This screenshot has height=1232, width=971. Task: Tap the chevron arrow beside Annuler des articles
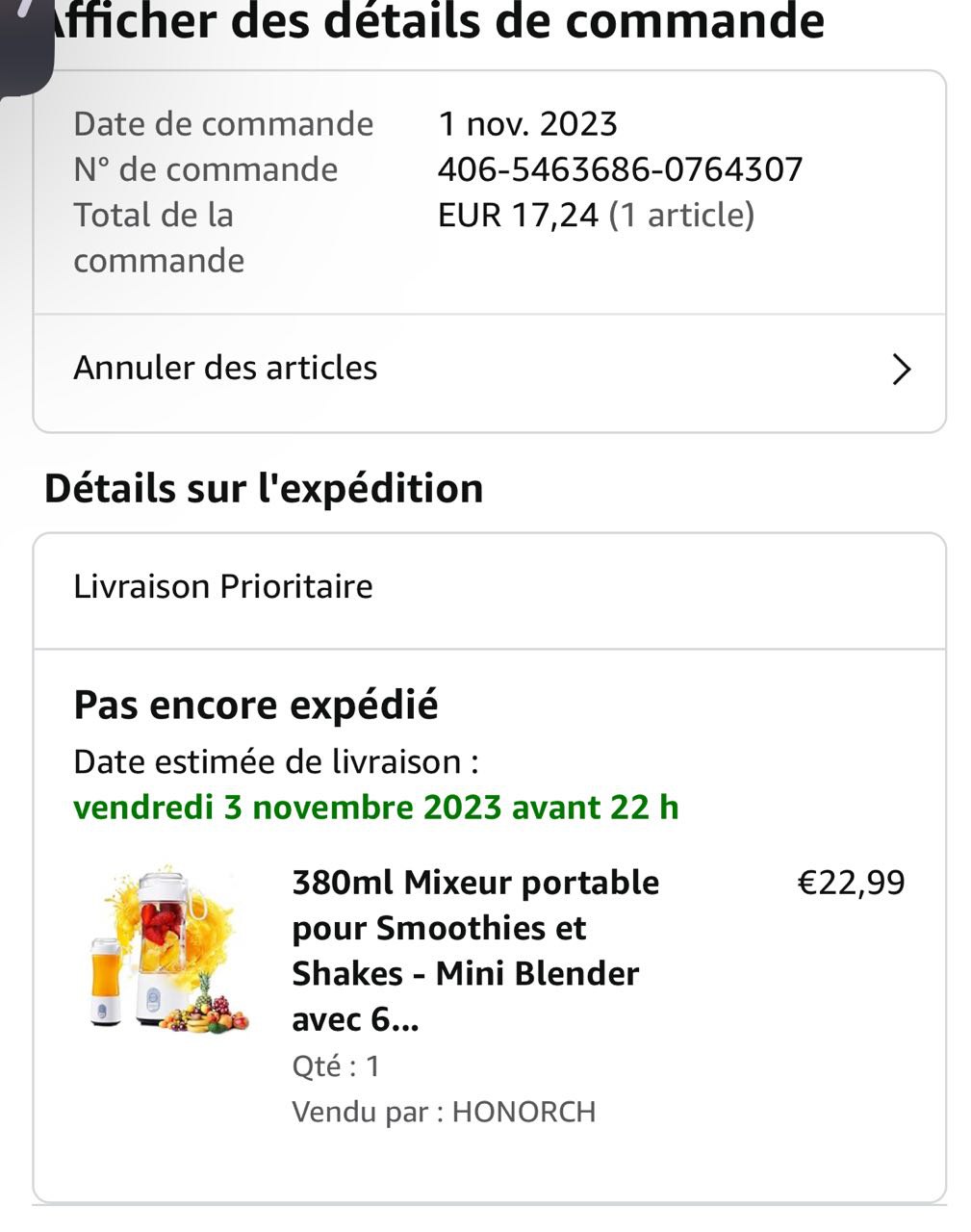coord(902,370)
